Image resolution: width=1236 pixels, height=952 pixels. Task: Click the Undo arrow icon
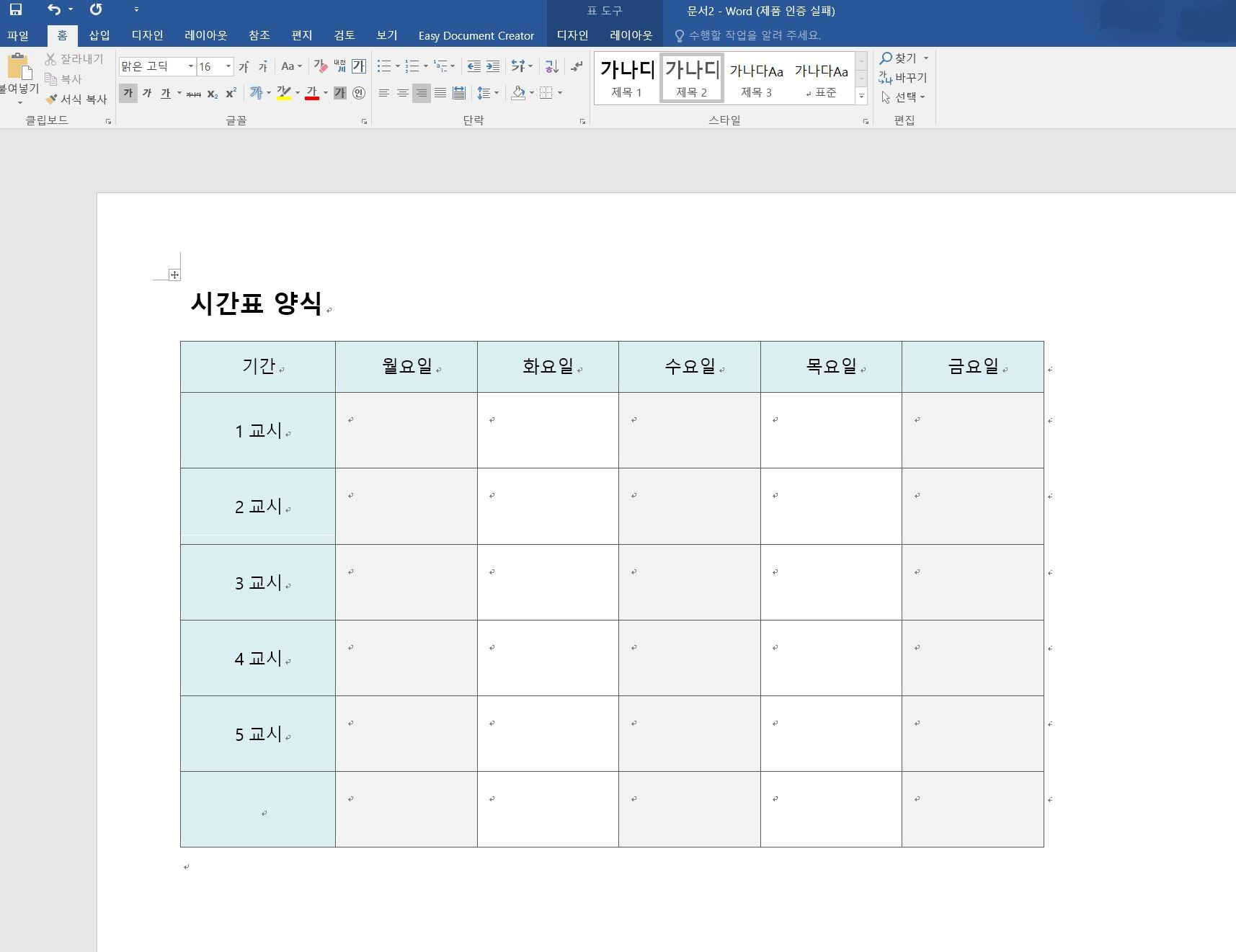point(54,9)
